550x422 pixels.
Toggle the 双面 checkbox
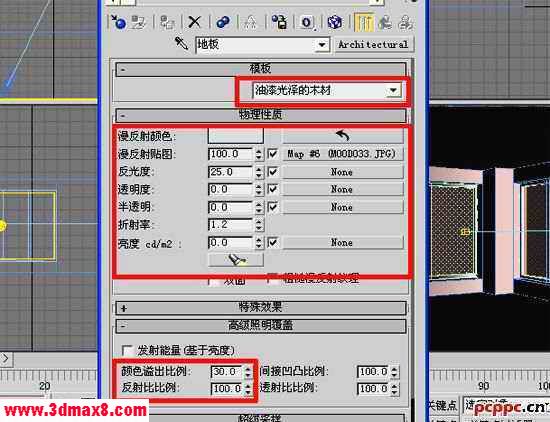click(214, 281)
